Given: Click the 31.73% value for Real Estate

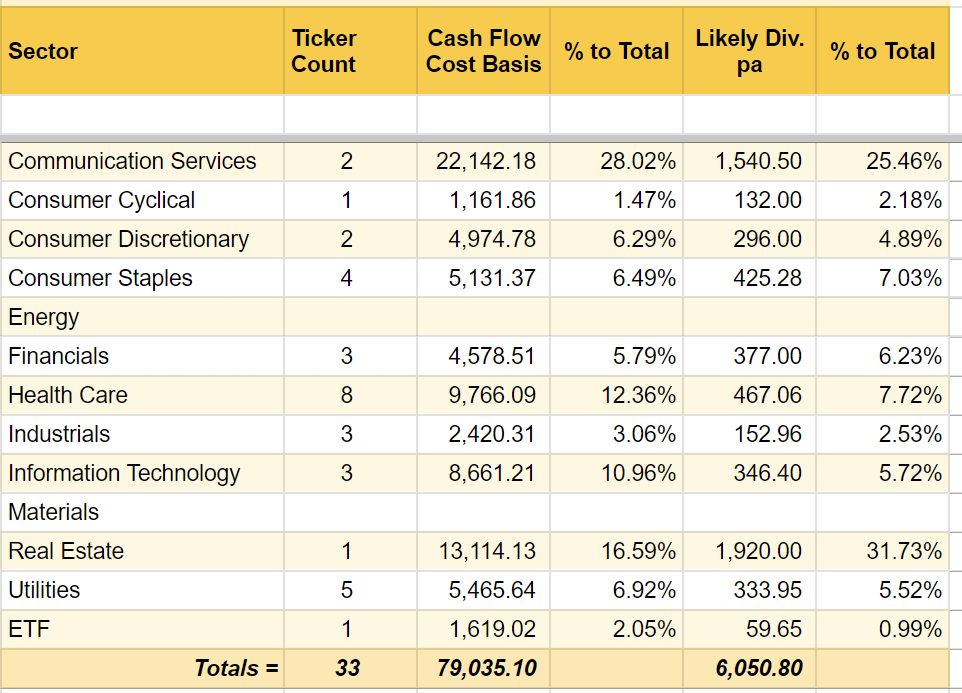Looking at the screenshot, I should tap(910, 551).
